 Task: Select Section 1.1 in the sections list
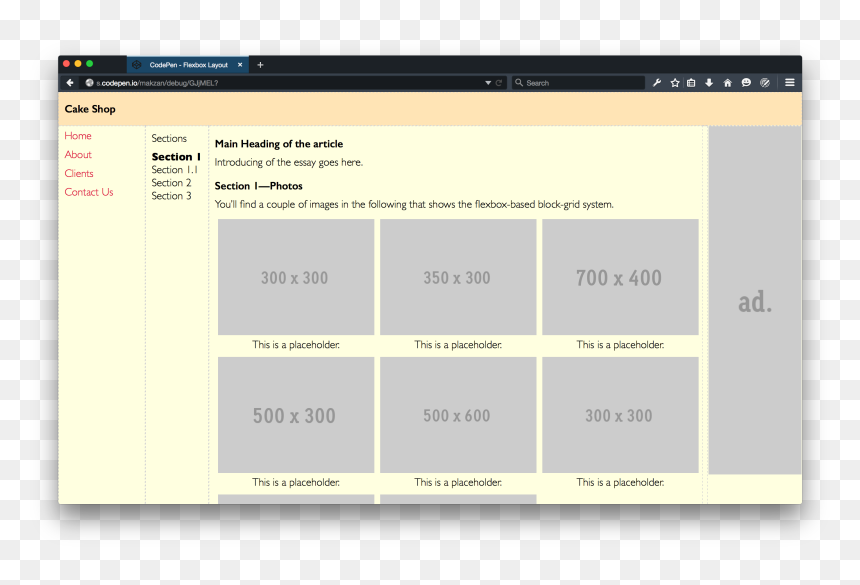point(174,170)
